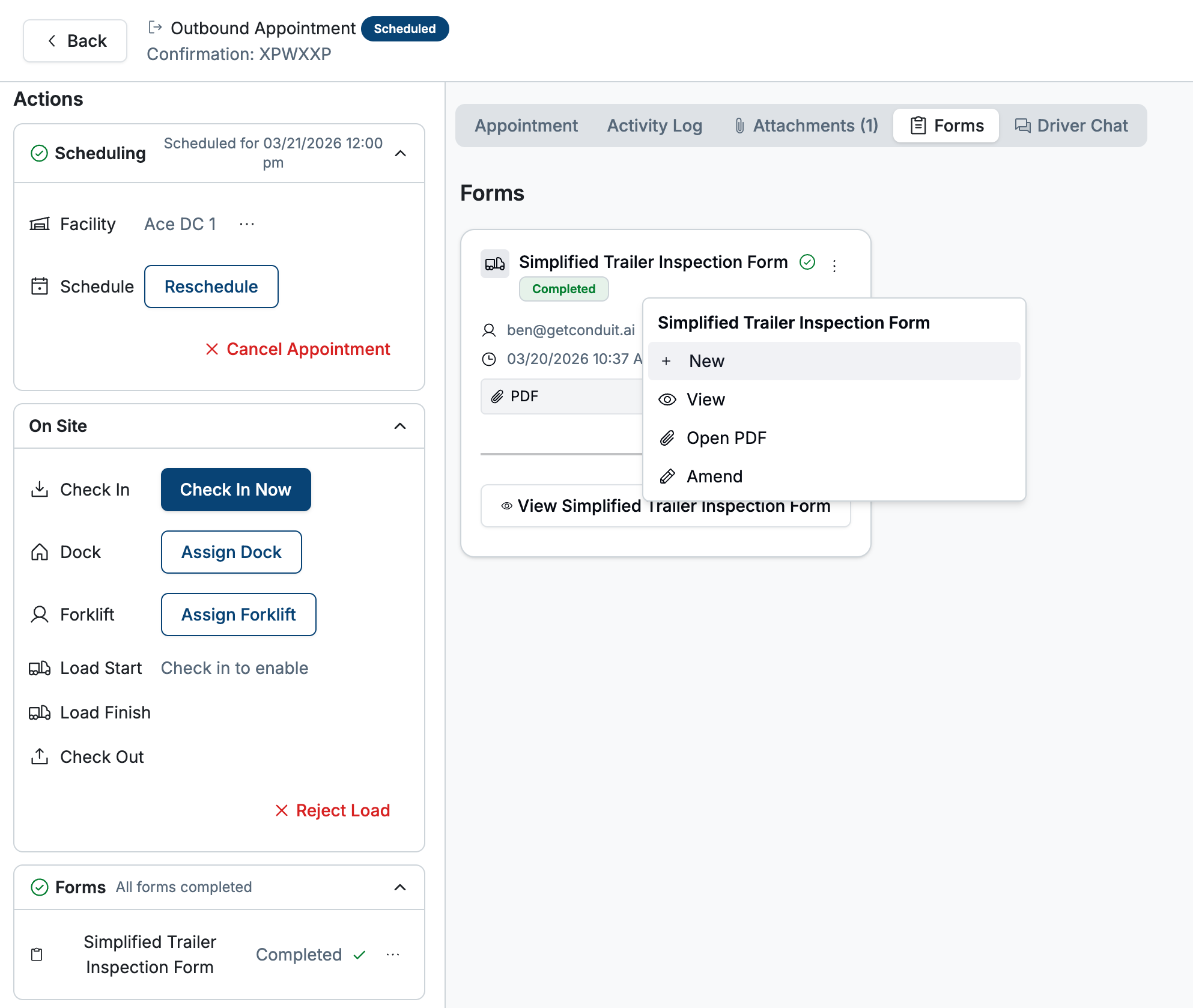Click the user icon beside ben@getconduit.ai

(489, 330)
